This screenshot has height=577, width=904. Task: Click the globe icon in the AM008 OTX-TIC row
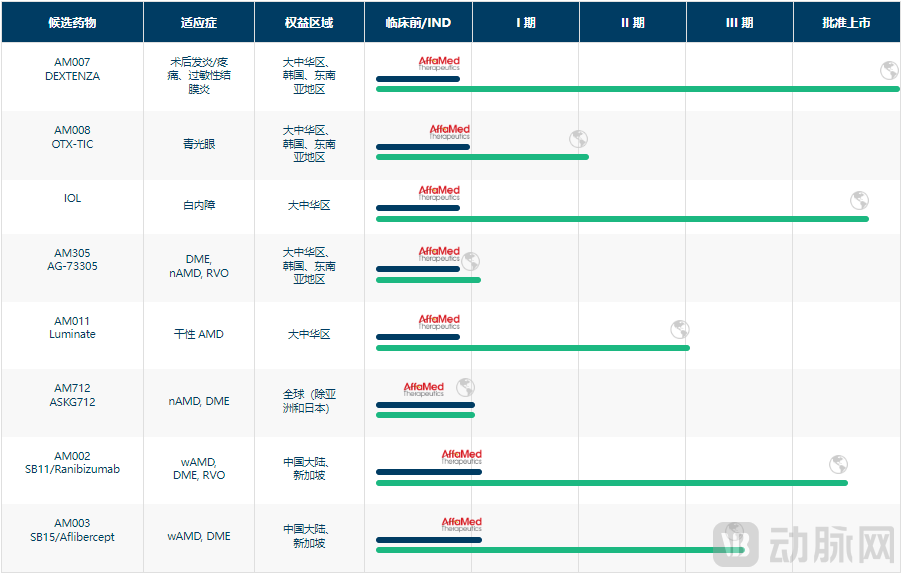coord(578,138)
